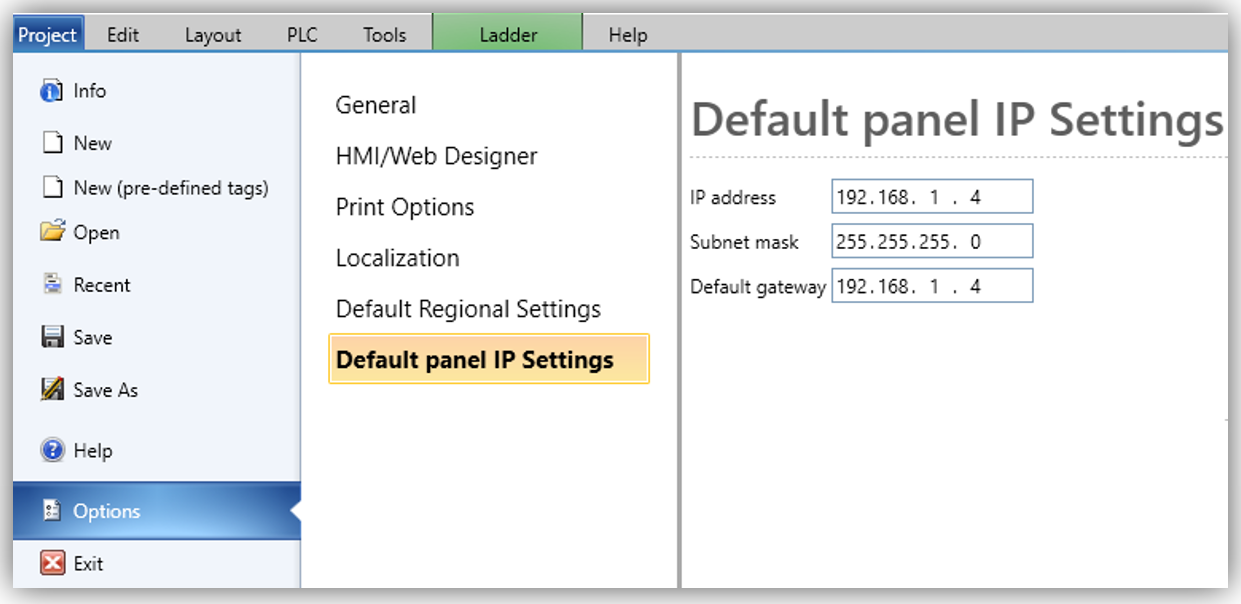This screenshot has width=1241, height=604.
Task: Click the Info icon in sidebar
Action: click(52, 91)
